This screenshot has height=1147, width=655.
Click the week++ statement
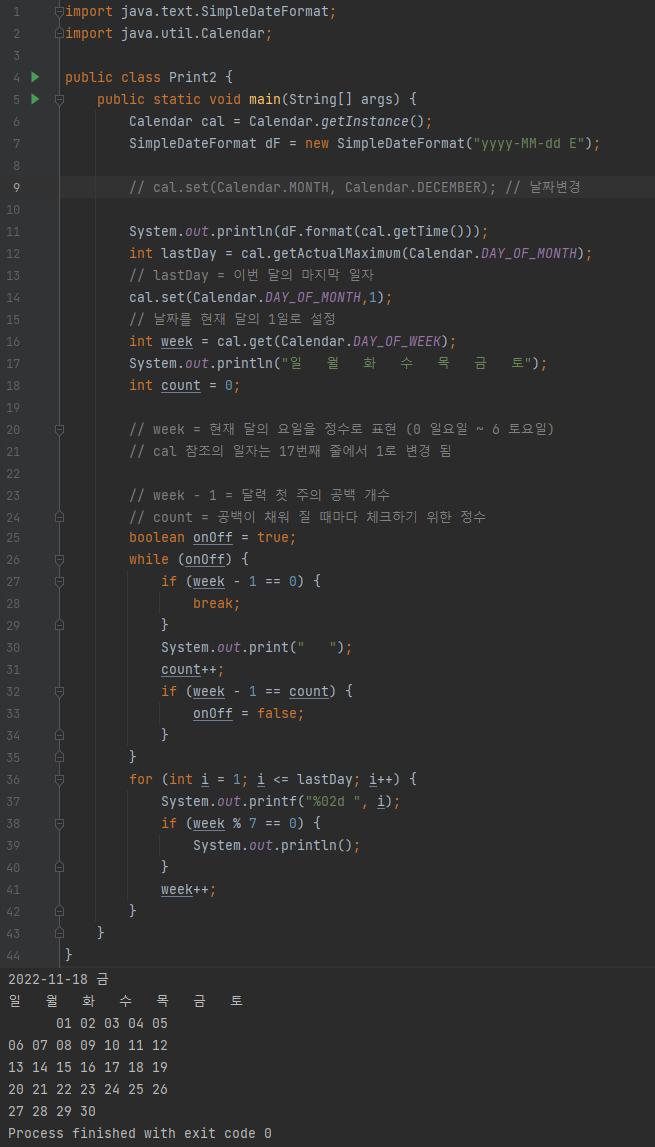(x=189, y=890)
